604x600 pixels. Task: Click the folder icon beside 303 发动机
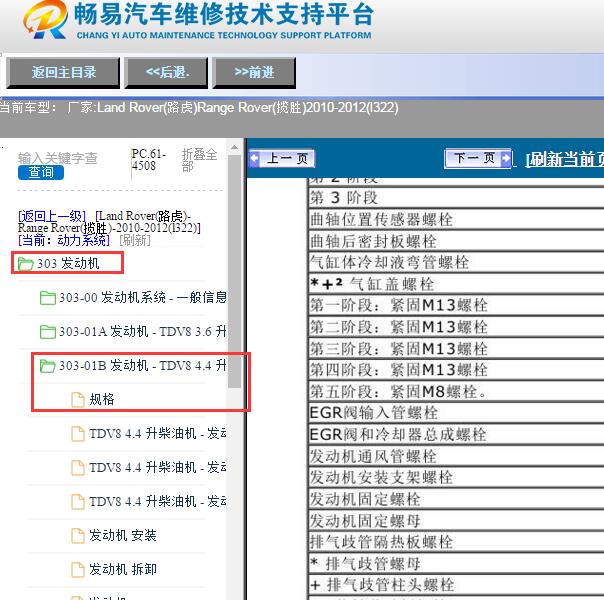[x=26, y=264]
